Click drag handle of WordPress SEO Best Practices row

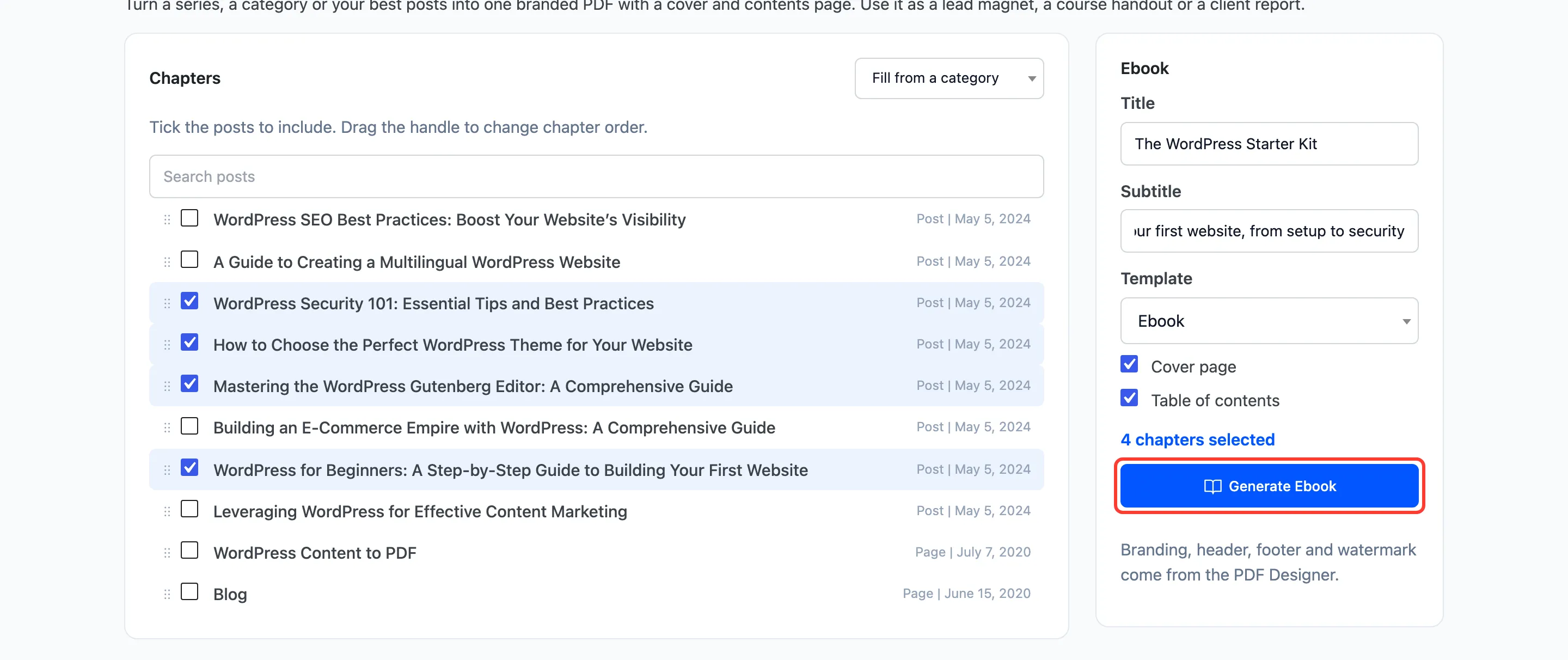click(167, 220)
